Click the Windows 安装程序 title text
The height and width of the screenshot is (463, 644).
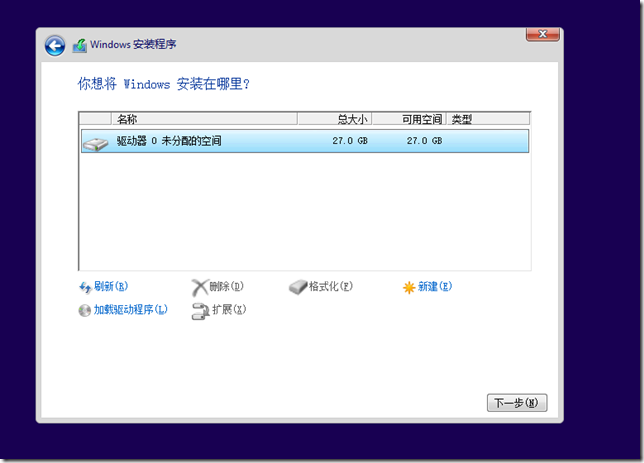(x=133, y=44)
